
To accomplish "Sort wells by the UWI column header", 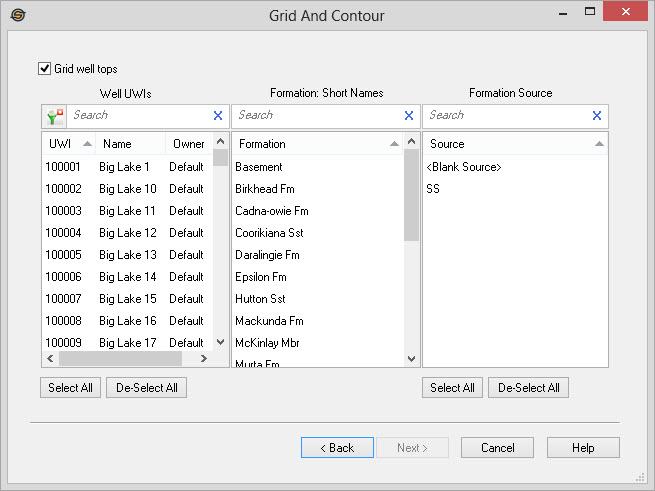I will [60, 144].
